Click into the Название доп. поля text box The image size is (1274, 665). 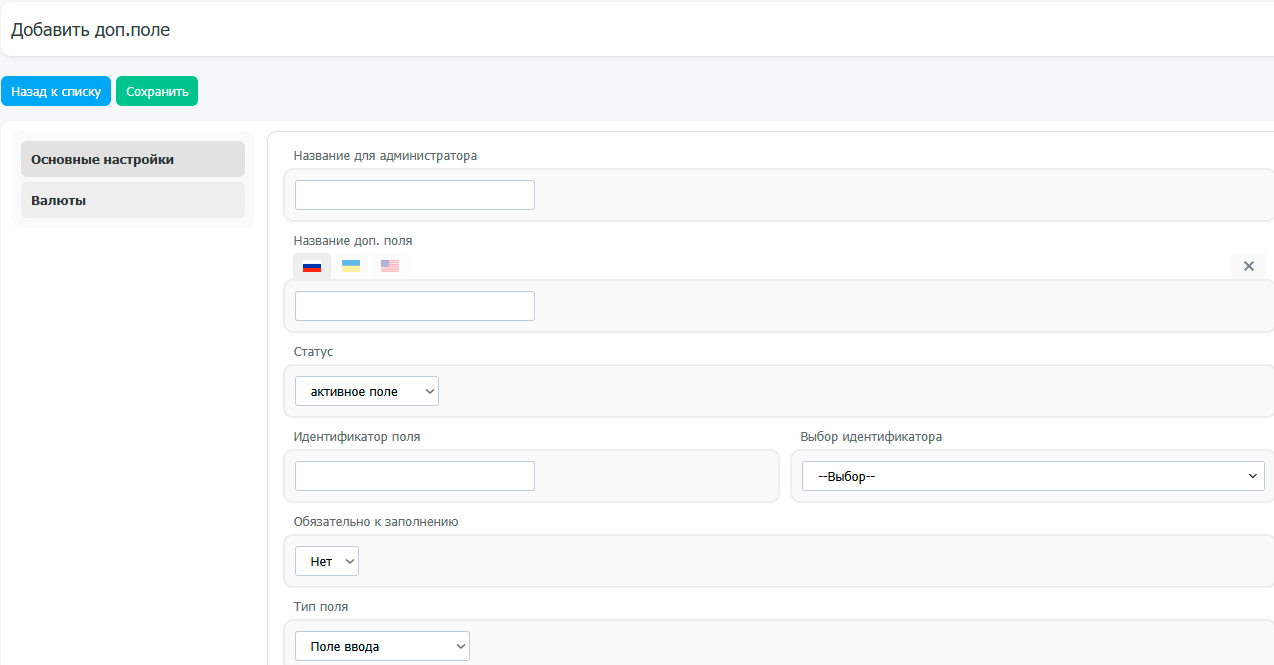point(414,306)
